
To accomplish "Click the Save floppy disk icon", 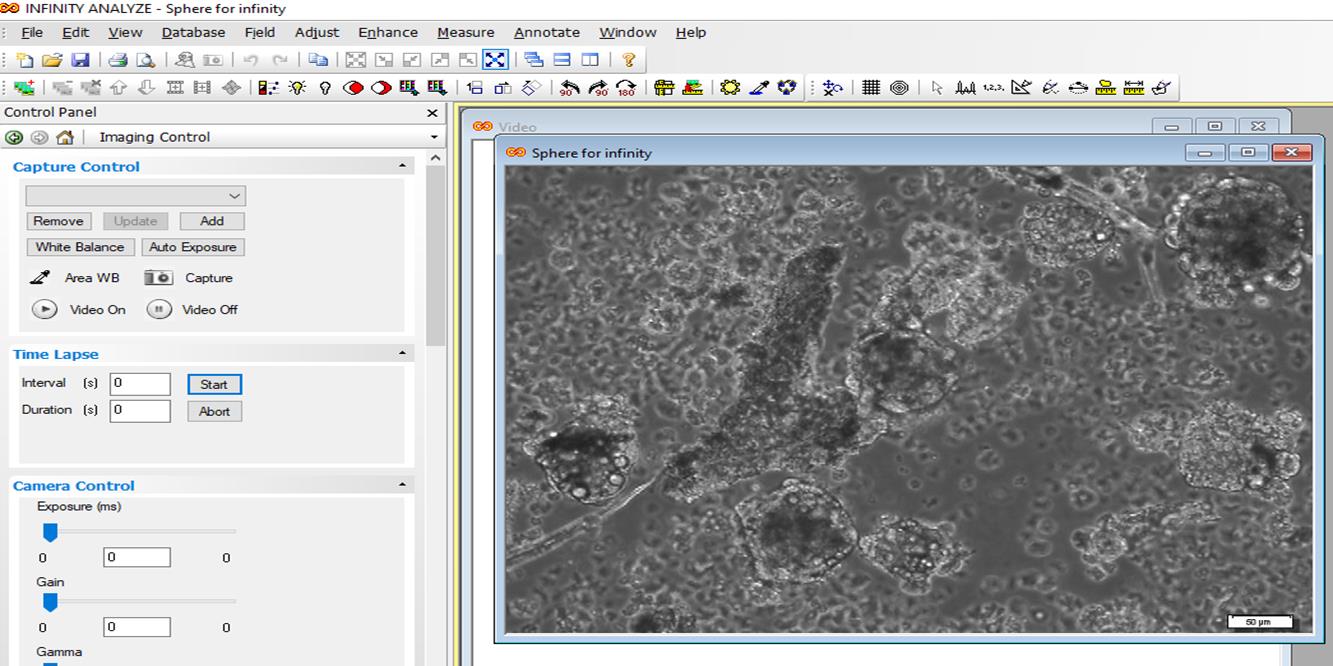I will pyautogui.click(x=80, y=60).
